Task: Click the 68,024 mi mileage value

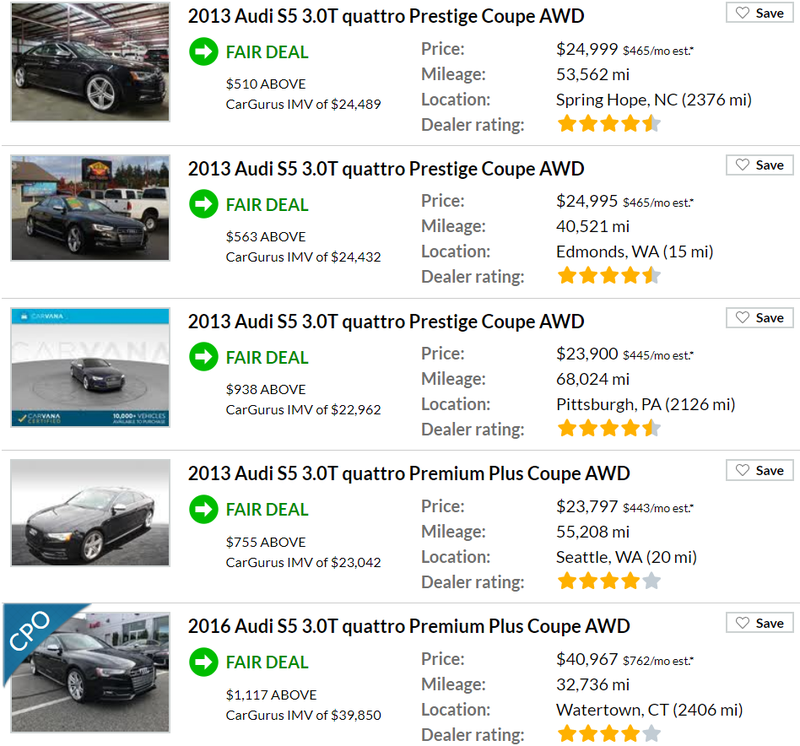Action: tap(593, 379)
